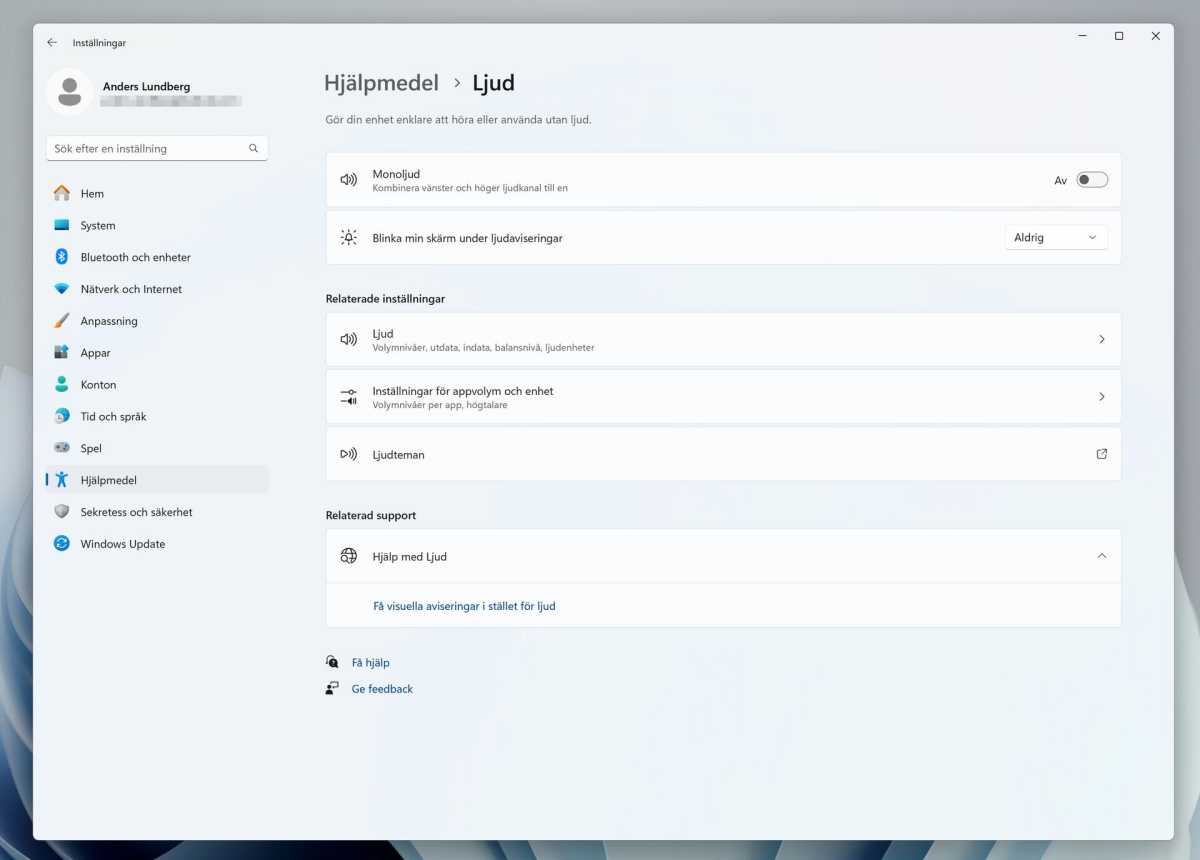This screenshot has width=1200, height=860.
Task: Click the Sök efter en inställning field
Action: pos(145,148)
